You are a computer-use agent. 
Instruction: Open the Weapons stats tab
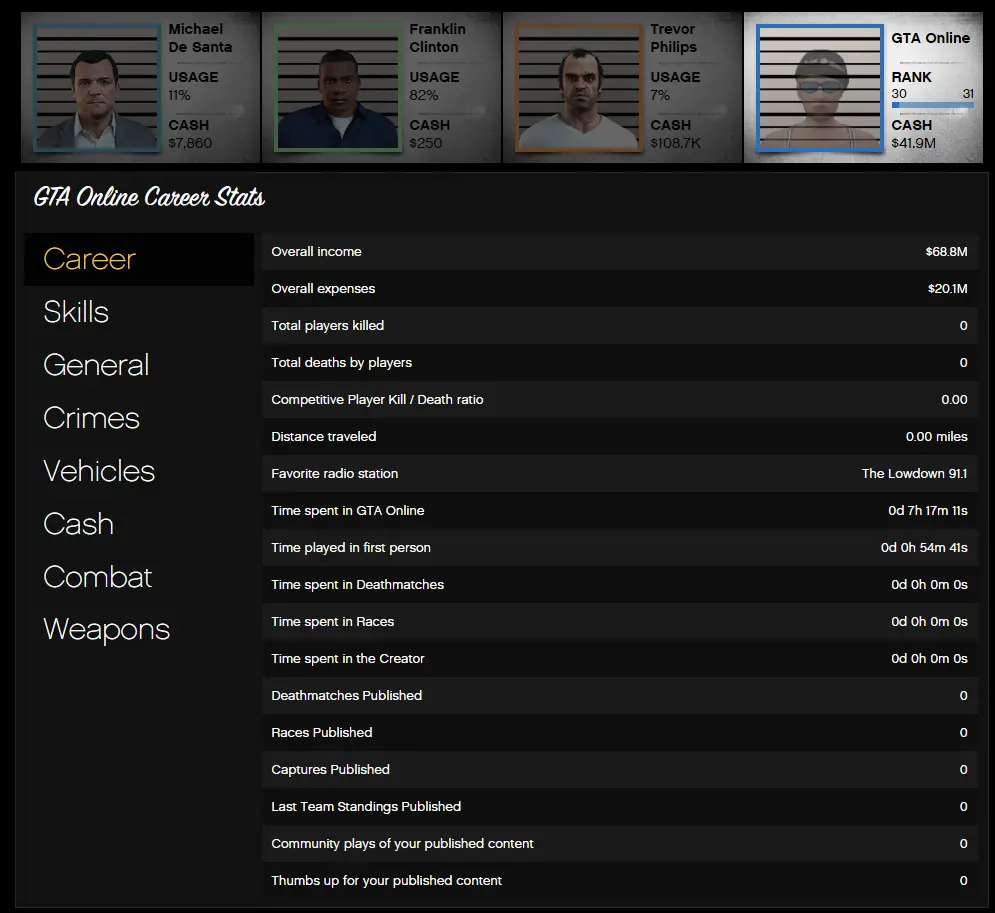pos(139,629)
